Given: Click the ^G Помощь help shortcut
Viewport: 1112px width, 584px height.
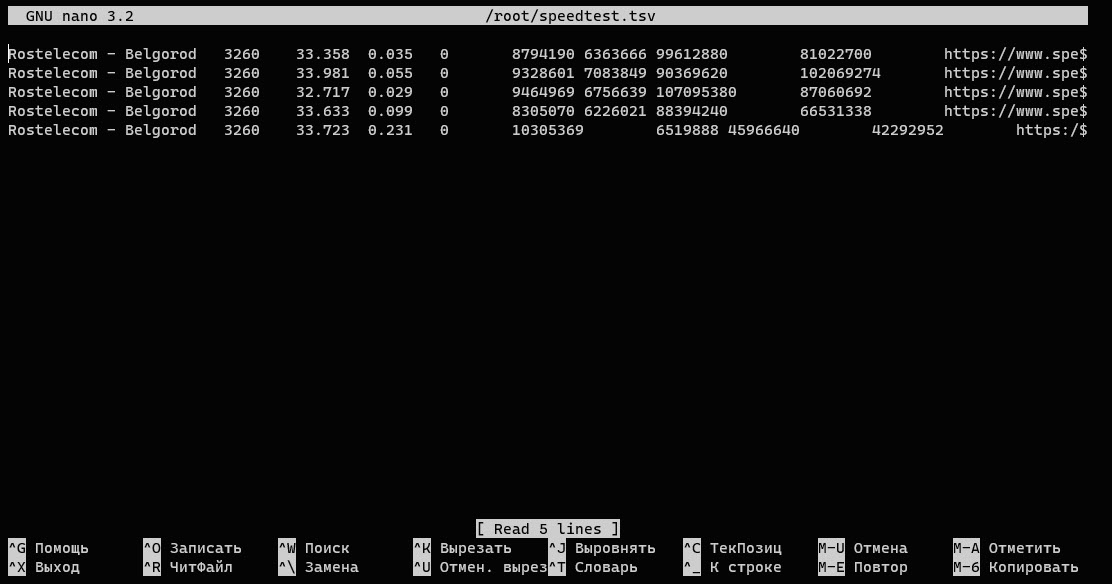Looking at the screenshot, I should click(x=48, y=548).
